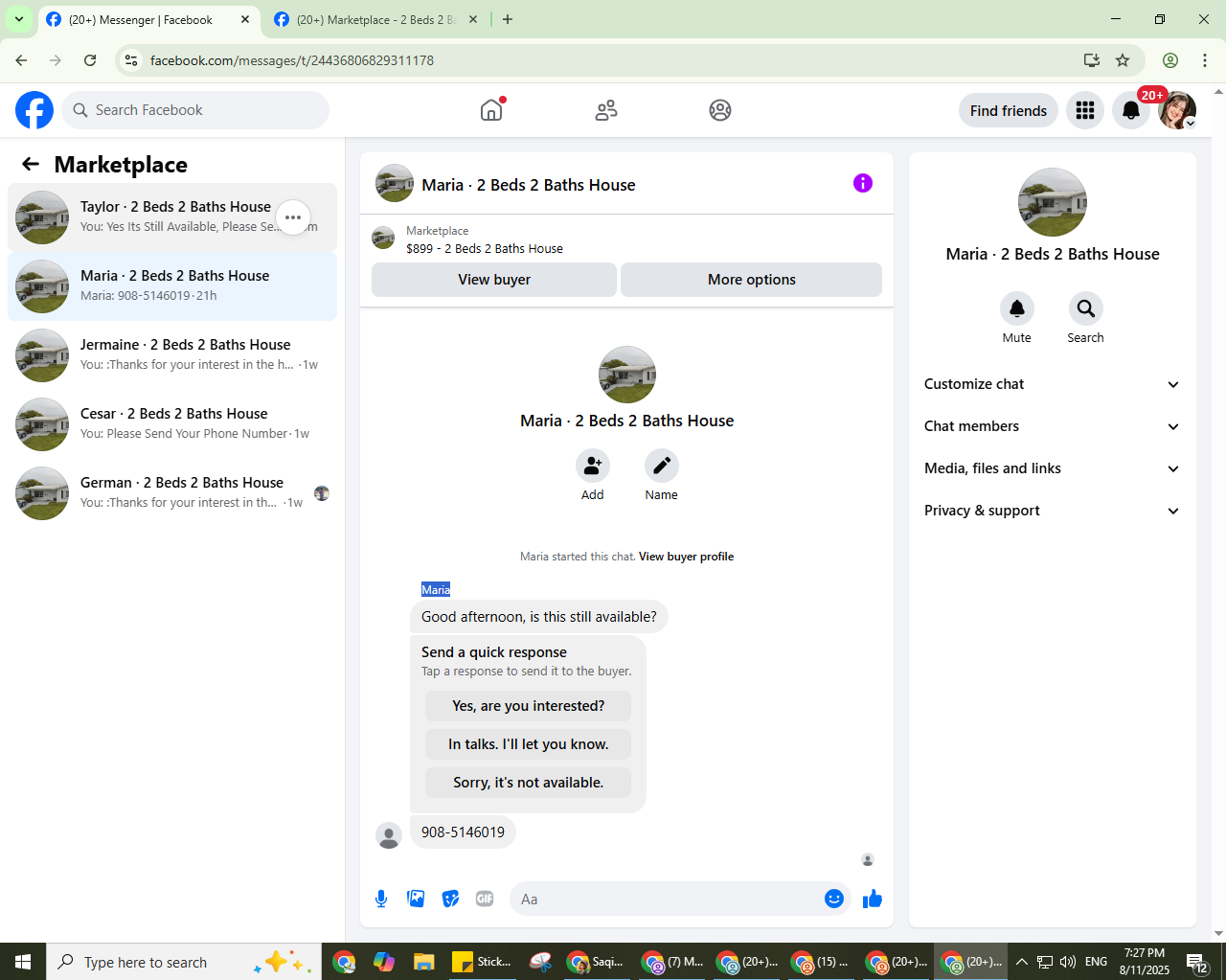The image size is (1226, 980).
Task: Send quick reply Sorry, it's not available.
Action: pos(529,783)
